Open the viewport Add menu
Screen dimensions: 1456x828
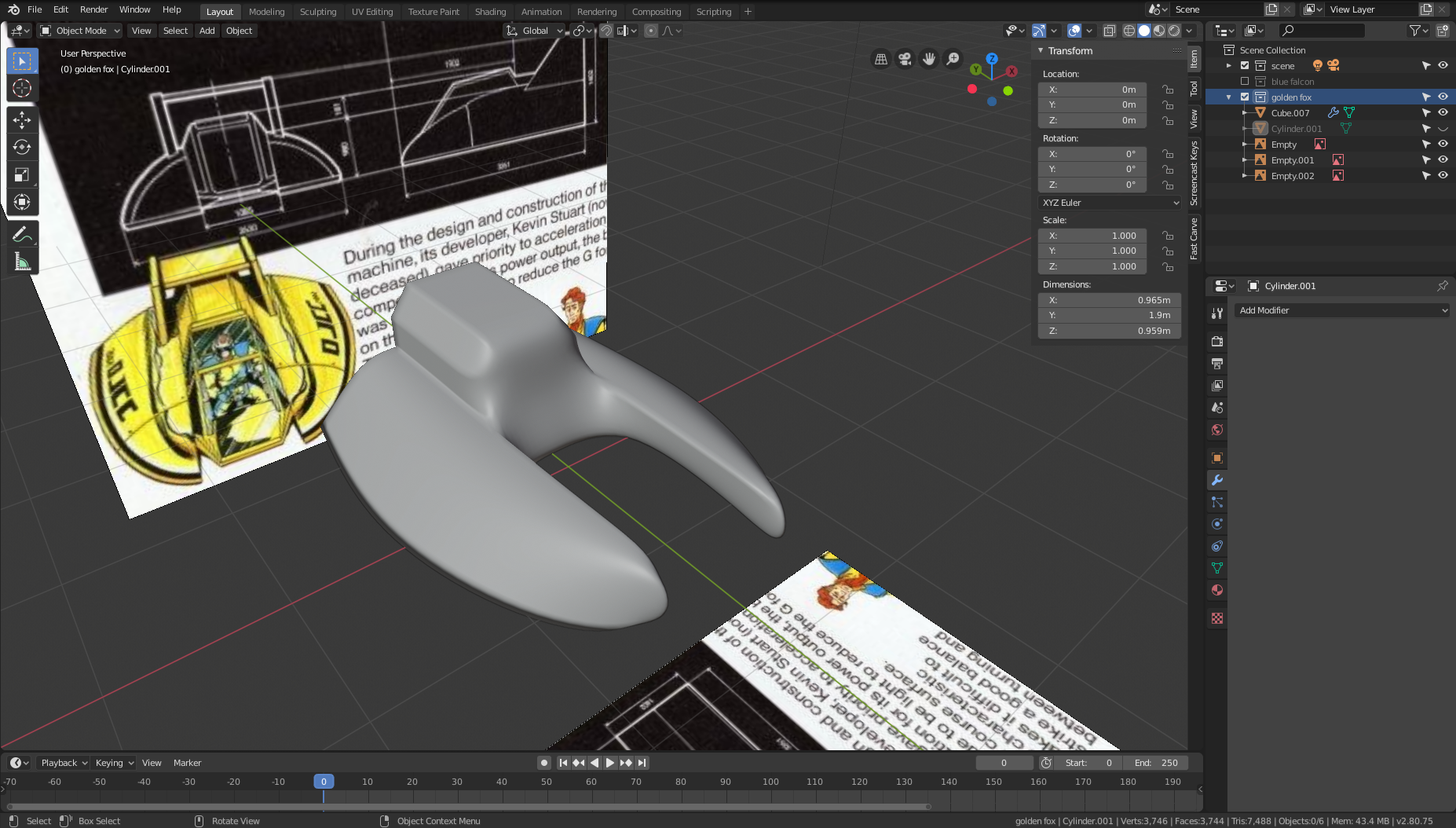[x=207, y=31]
